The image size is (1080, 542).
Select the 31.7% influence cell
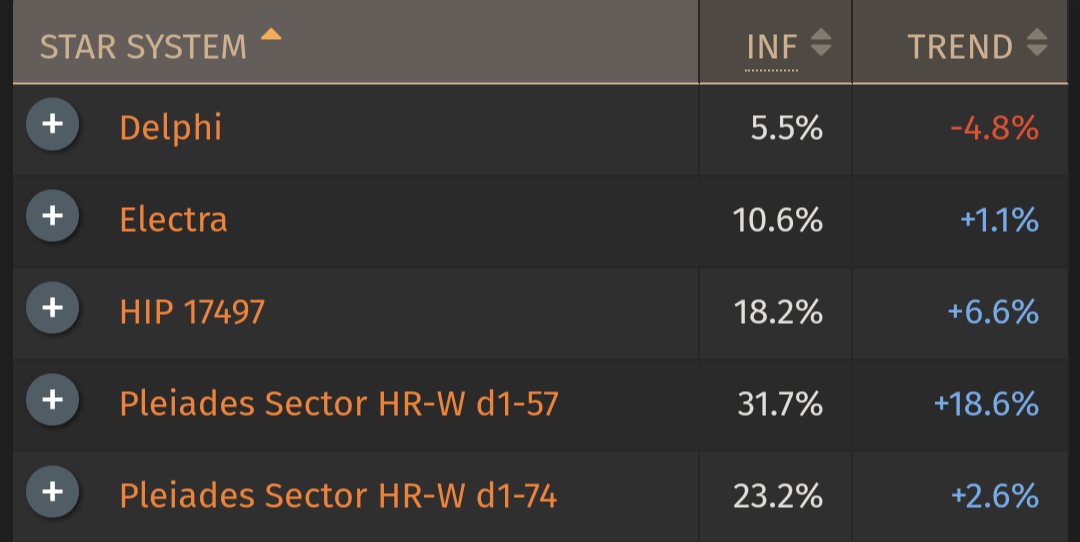780,404
